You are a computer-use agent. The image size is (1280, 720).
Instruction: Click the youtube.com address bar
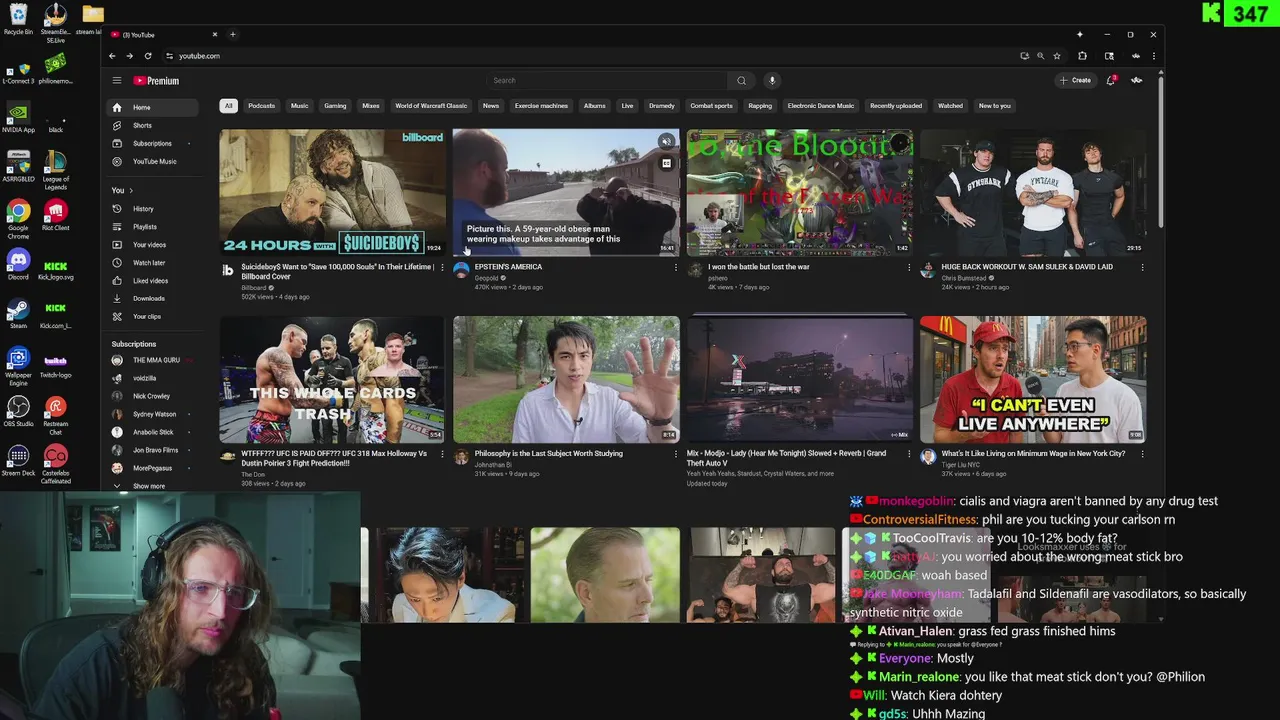point(590,56)
